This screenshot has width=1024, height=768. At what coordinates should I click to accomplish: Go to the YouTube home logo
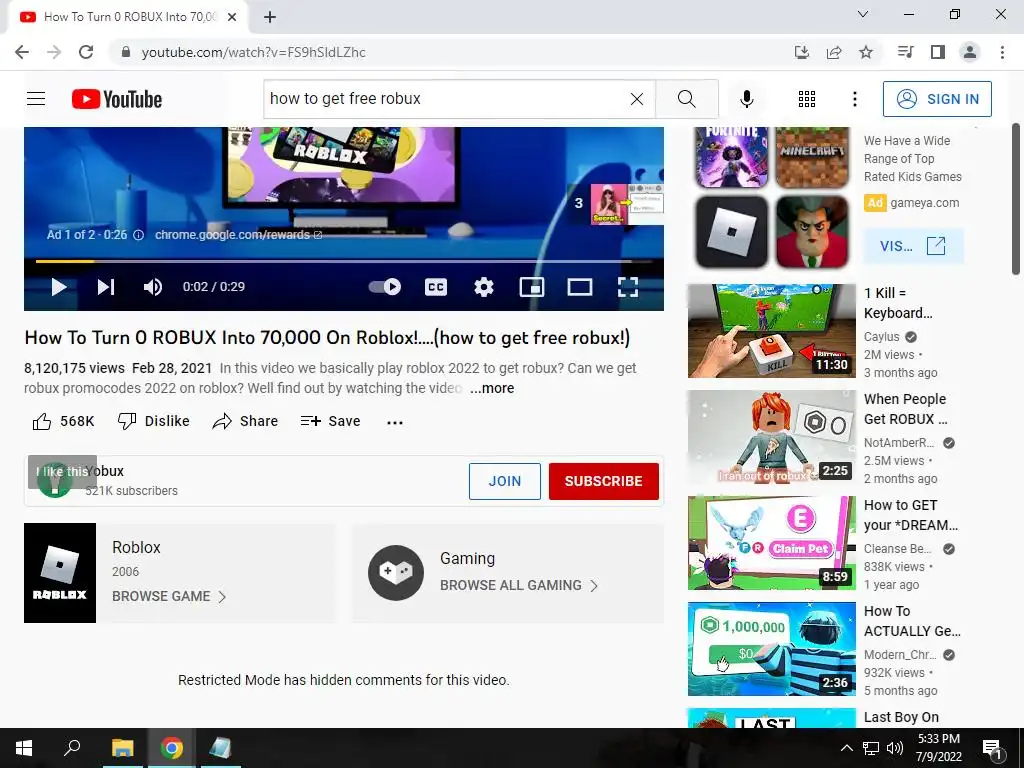(x=117, y=99)
